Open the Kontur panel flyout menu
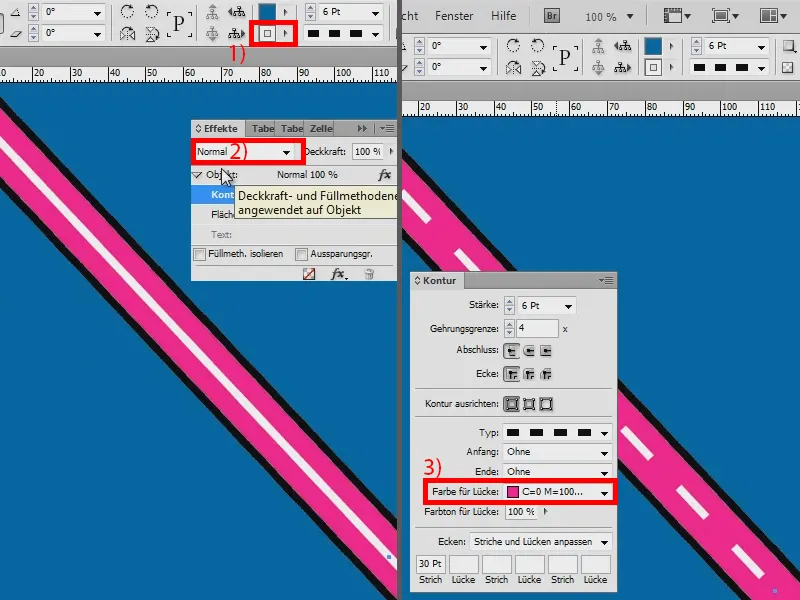 click(x=607, y=281)
